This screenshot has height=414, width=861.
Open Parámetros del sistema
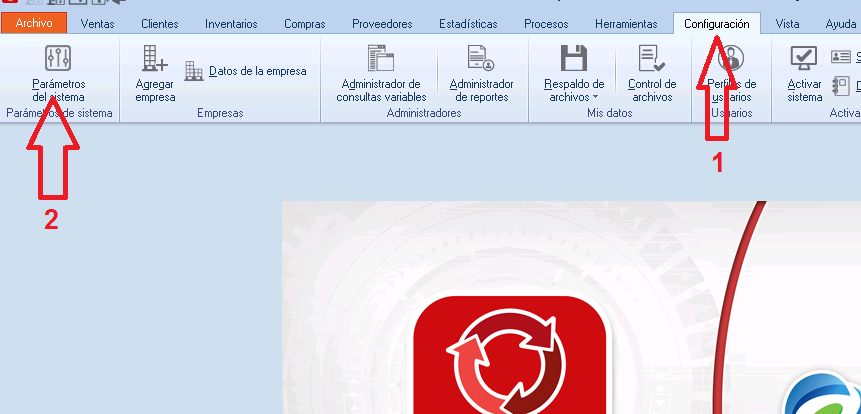pos(58,74)
